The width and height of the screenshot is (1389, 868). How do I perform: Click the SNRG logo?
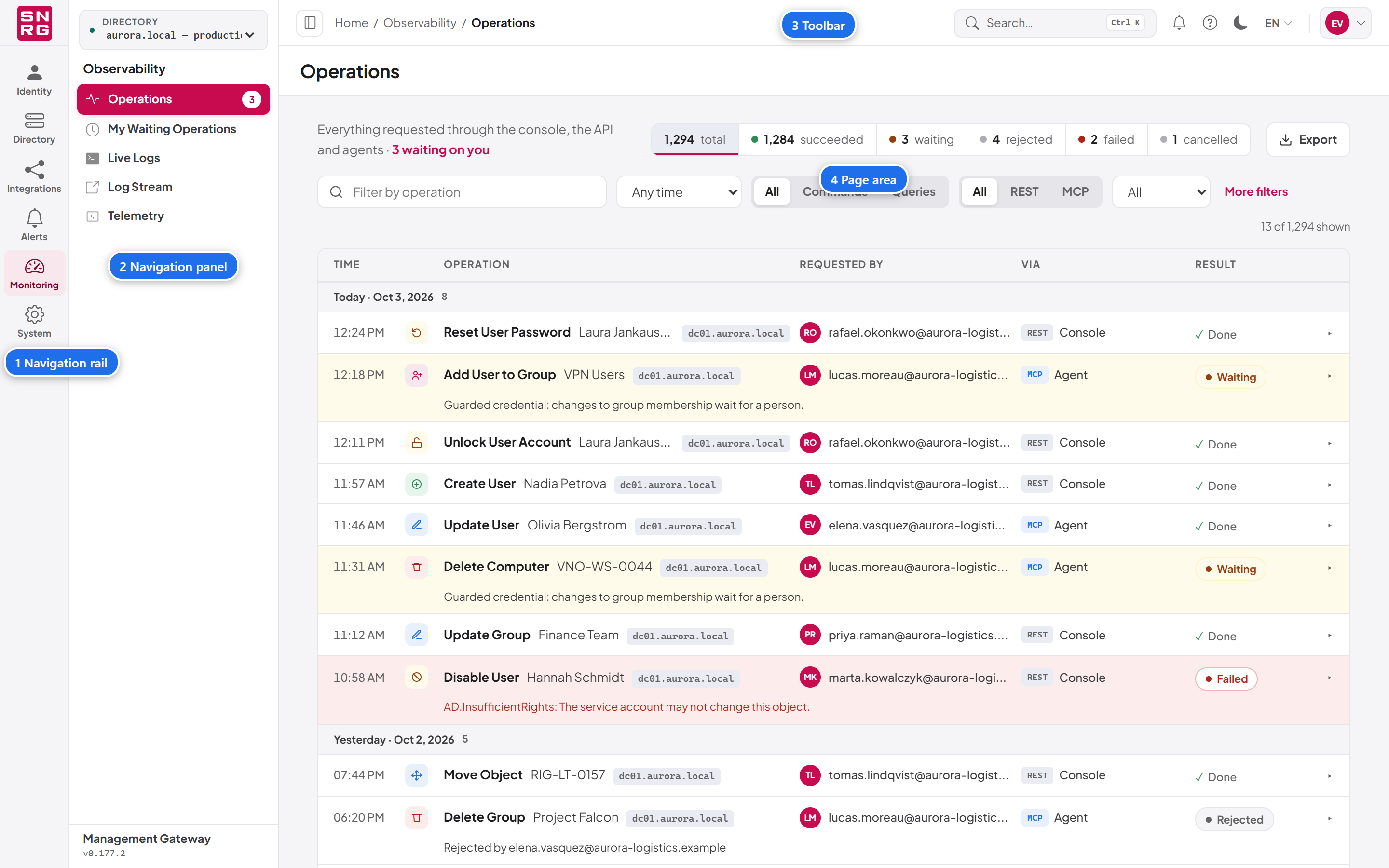(x=34, y=23)
